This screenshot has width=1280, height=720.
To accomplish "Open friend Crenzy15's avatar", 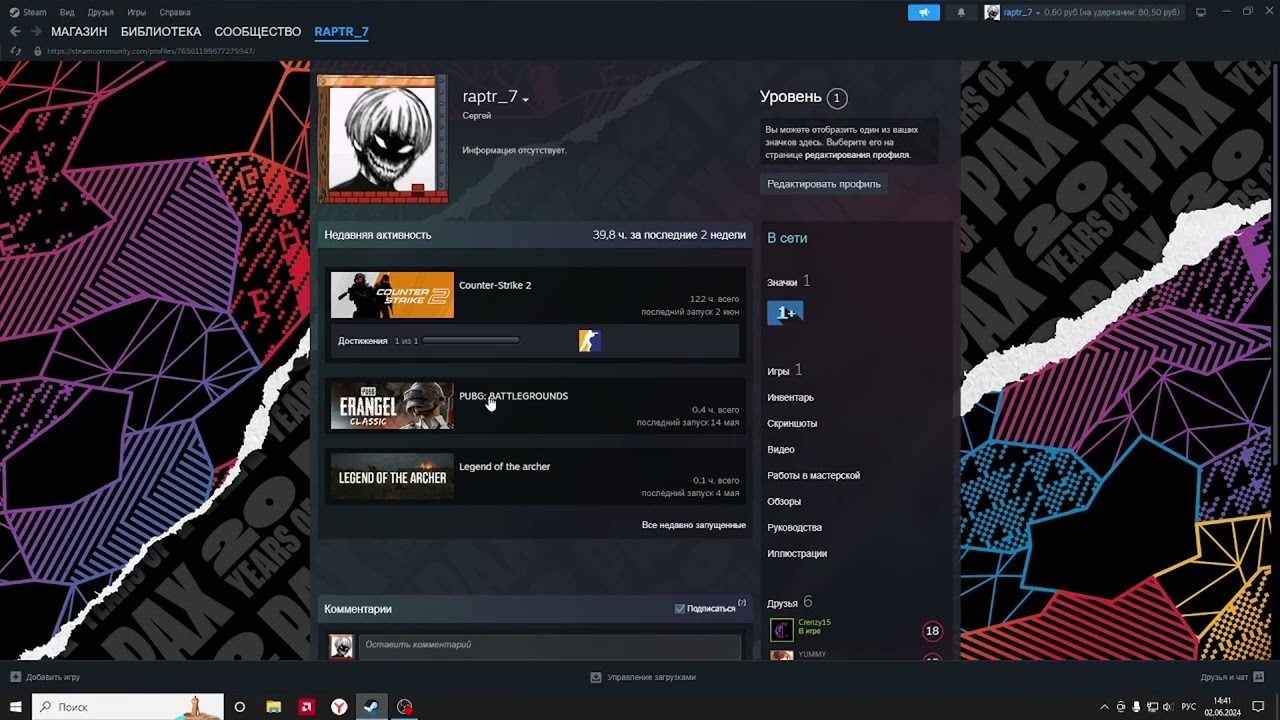I will pos(782,630).
